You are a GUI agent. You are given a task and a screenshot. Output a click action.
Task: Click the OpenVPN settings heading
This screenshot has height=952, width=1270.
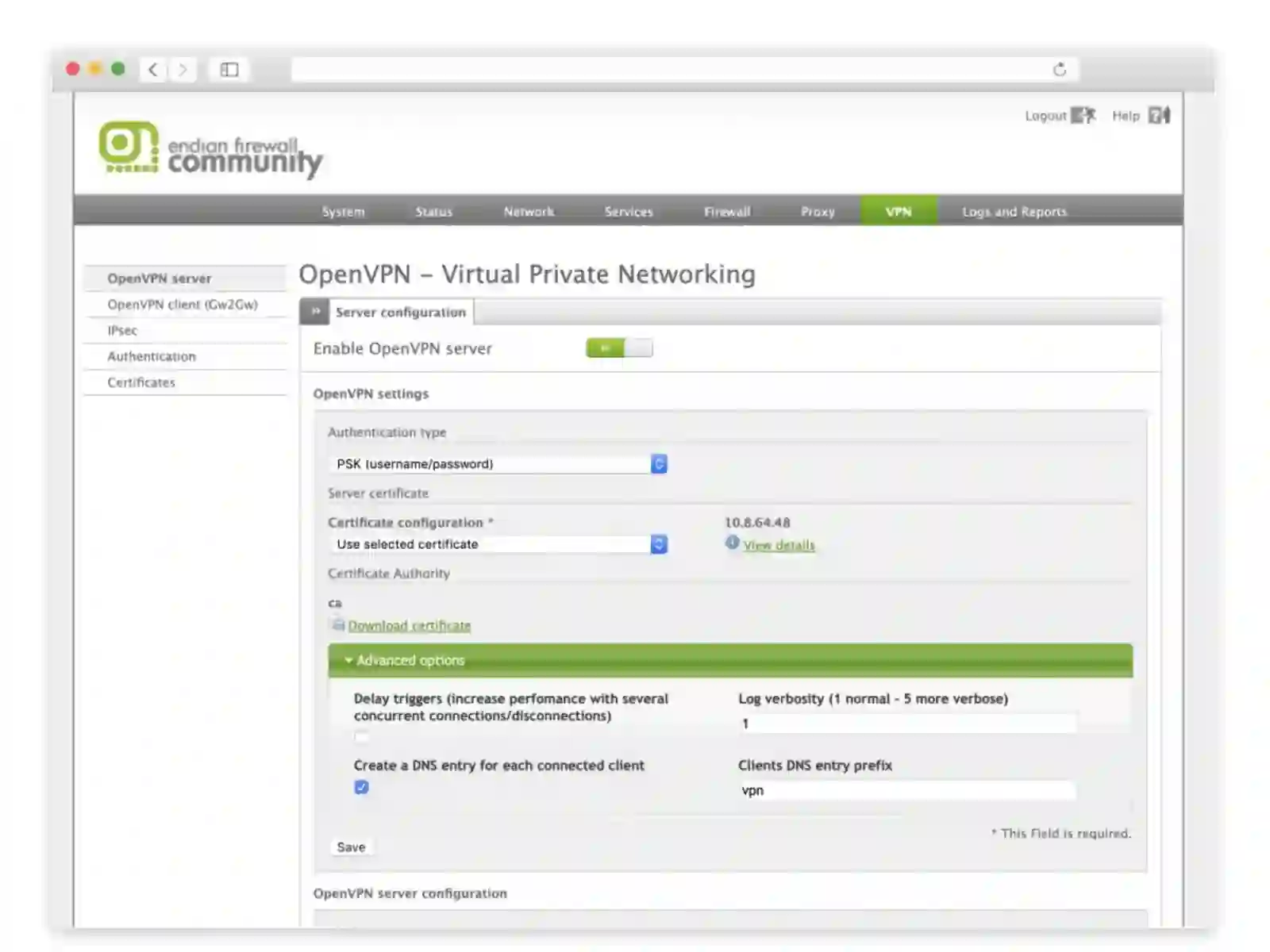pos(371,393)
